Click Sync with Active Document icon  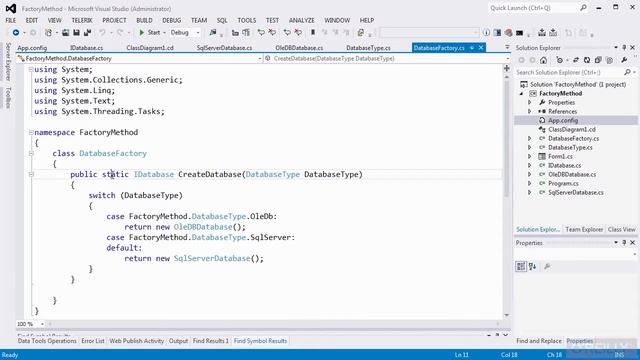(x=576, y=60)
